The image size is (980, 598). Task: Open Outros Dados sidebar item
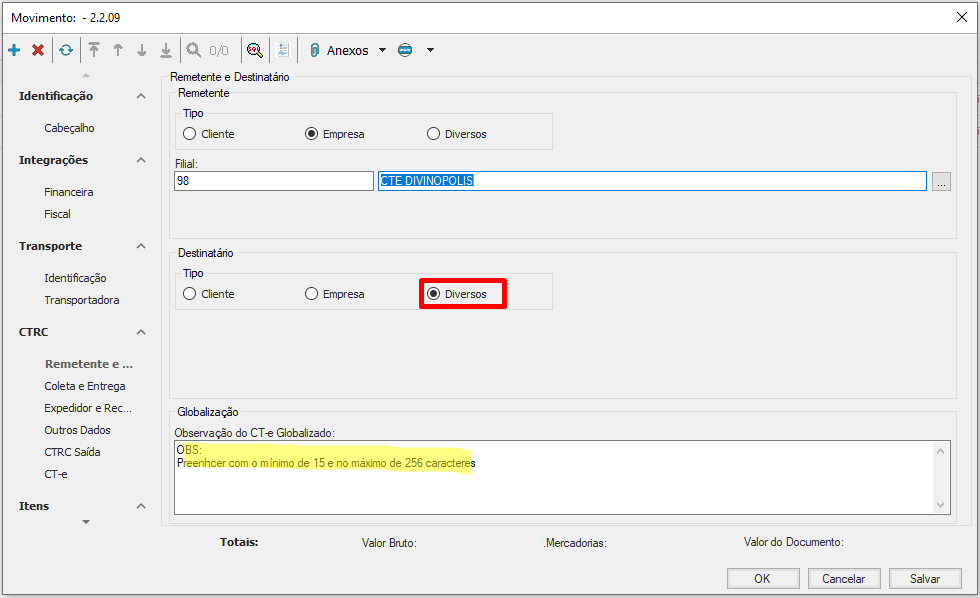(x=78, y=430)
